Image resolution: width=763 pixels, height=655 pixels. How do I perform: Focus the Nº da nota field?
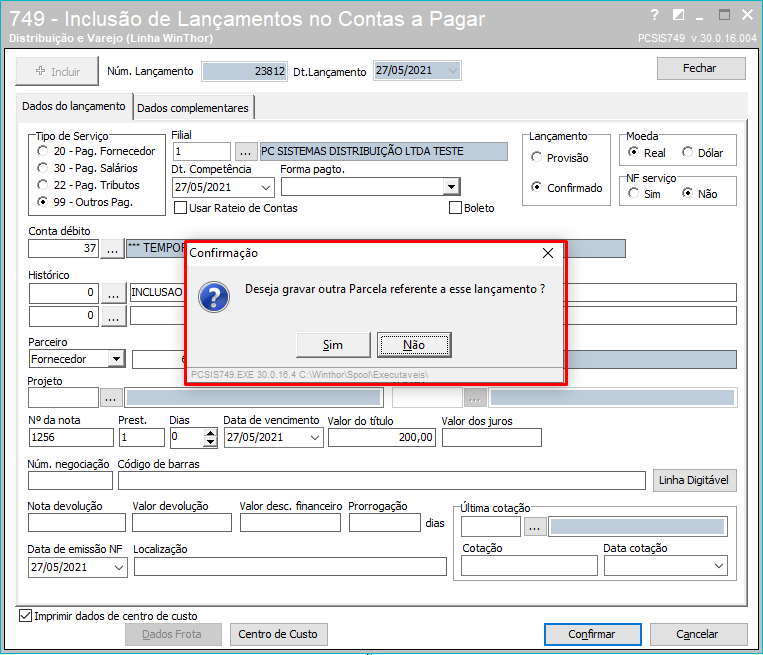tap(71, 437)
